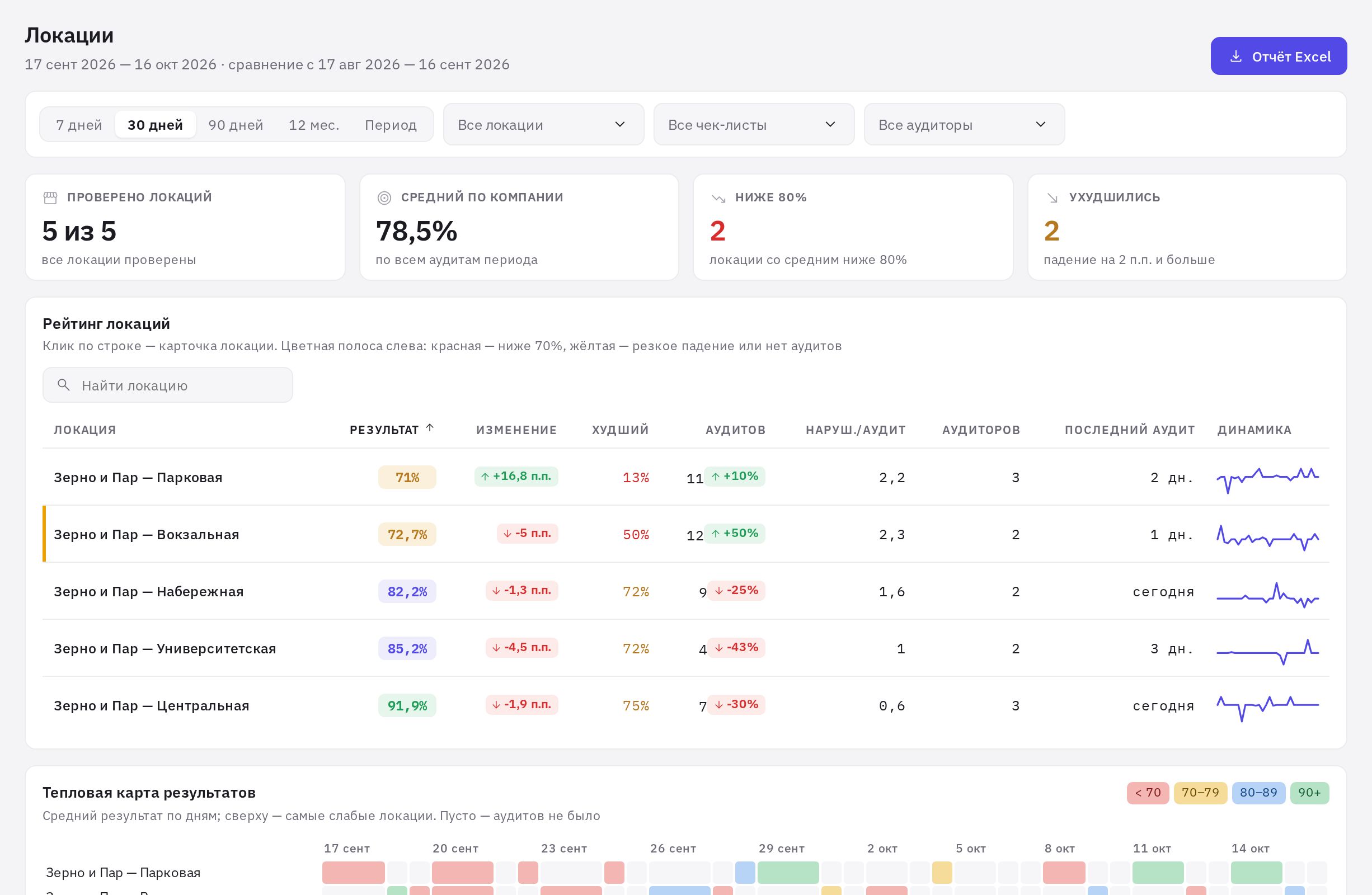The image size is (1372, 895).
Task: Focus the Найти локацию search field
Action: [168, 385]
